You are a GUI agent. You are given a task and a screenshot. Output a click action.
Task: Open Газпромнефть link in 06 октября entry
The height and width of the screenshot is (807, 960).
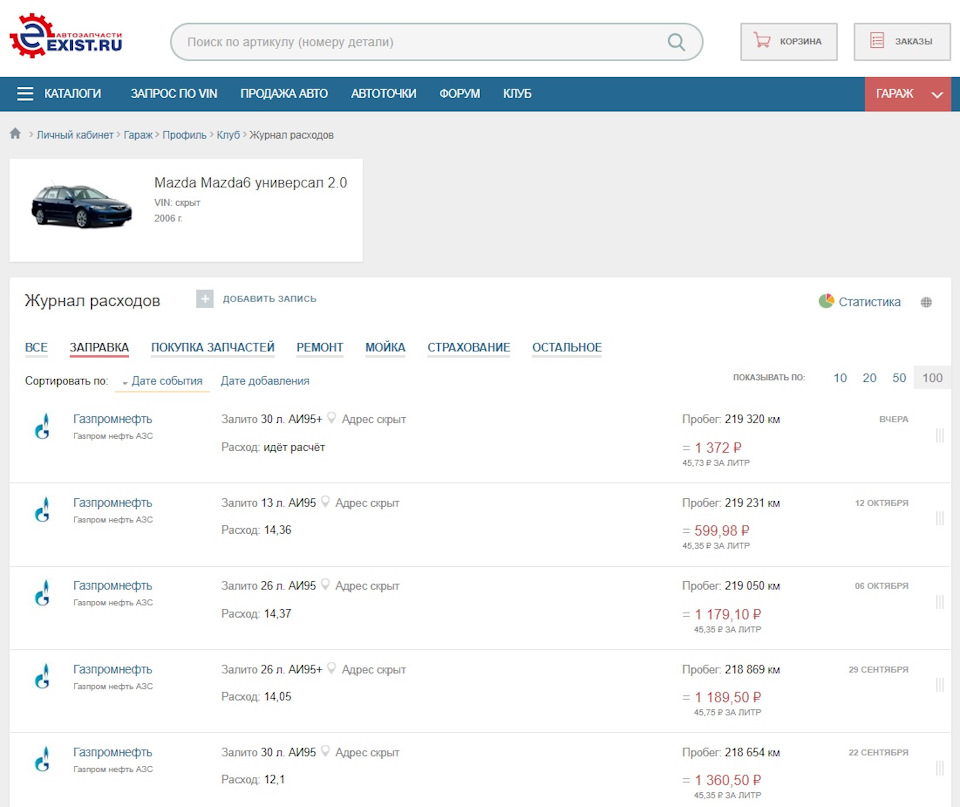(x=113, y=586)
